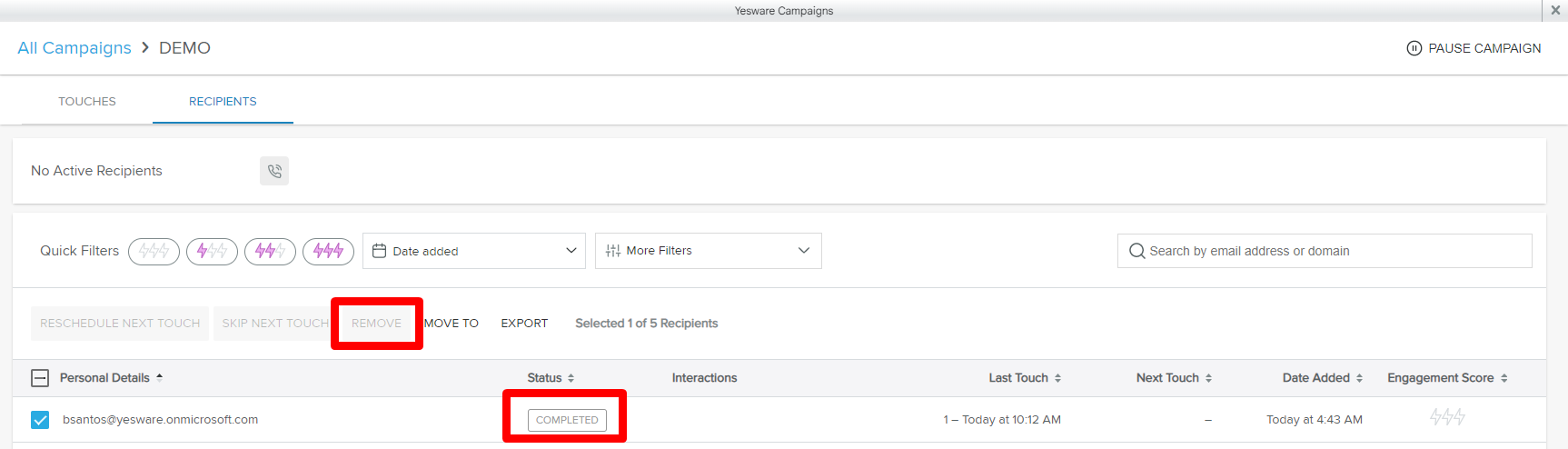Sort by the Status column arrows

tap(571, 378)
